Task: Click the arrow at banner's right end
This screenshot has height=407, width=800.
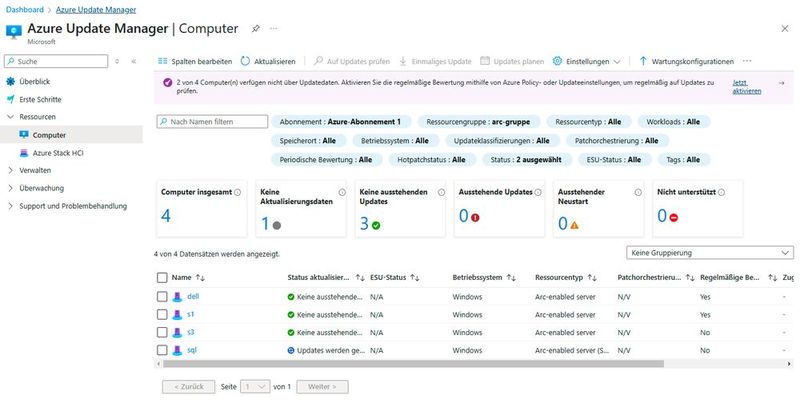Action: click(x=781, y=83)
